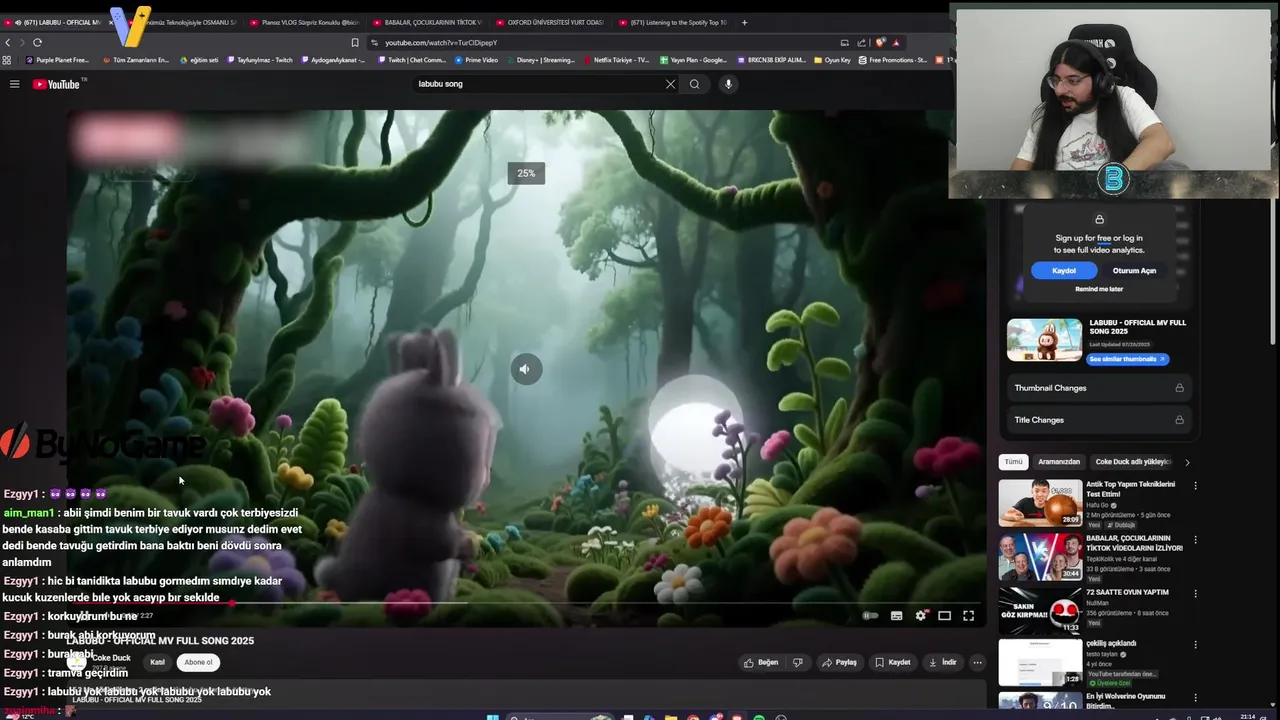This screenshot has width=1280, height=720.
Task: Click video title 'LABUBU - OFFICIAL MV FULL SONG 2025'
Action: click(160, 641)
